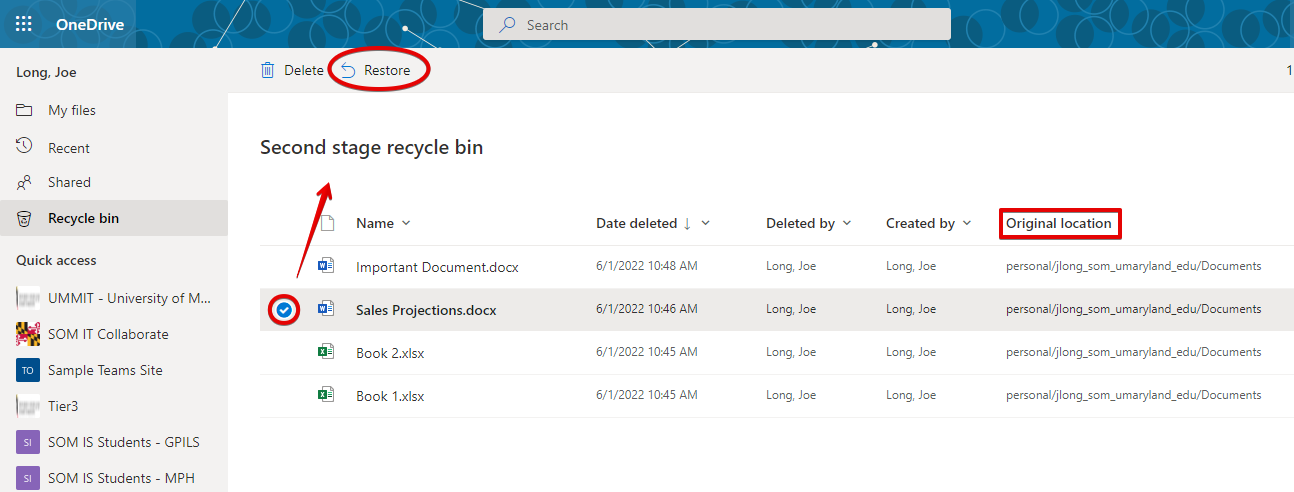1294x492 pixels.
Task: Click the Word icon for Important Document.docx
Action: click(x=325, y=266)
